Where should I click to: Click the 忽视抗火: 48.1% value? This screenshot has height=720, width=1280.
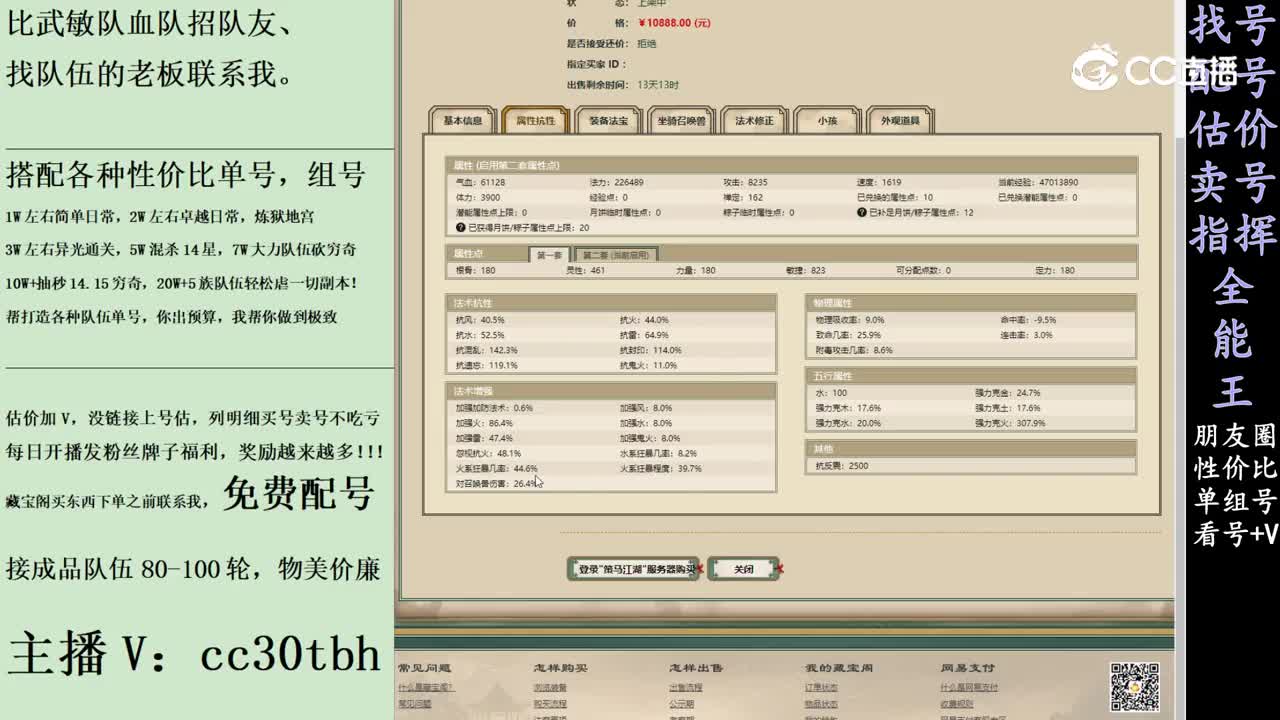click(x=489, y=454)
